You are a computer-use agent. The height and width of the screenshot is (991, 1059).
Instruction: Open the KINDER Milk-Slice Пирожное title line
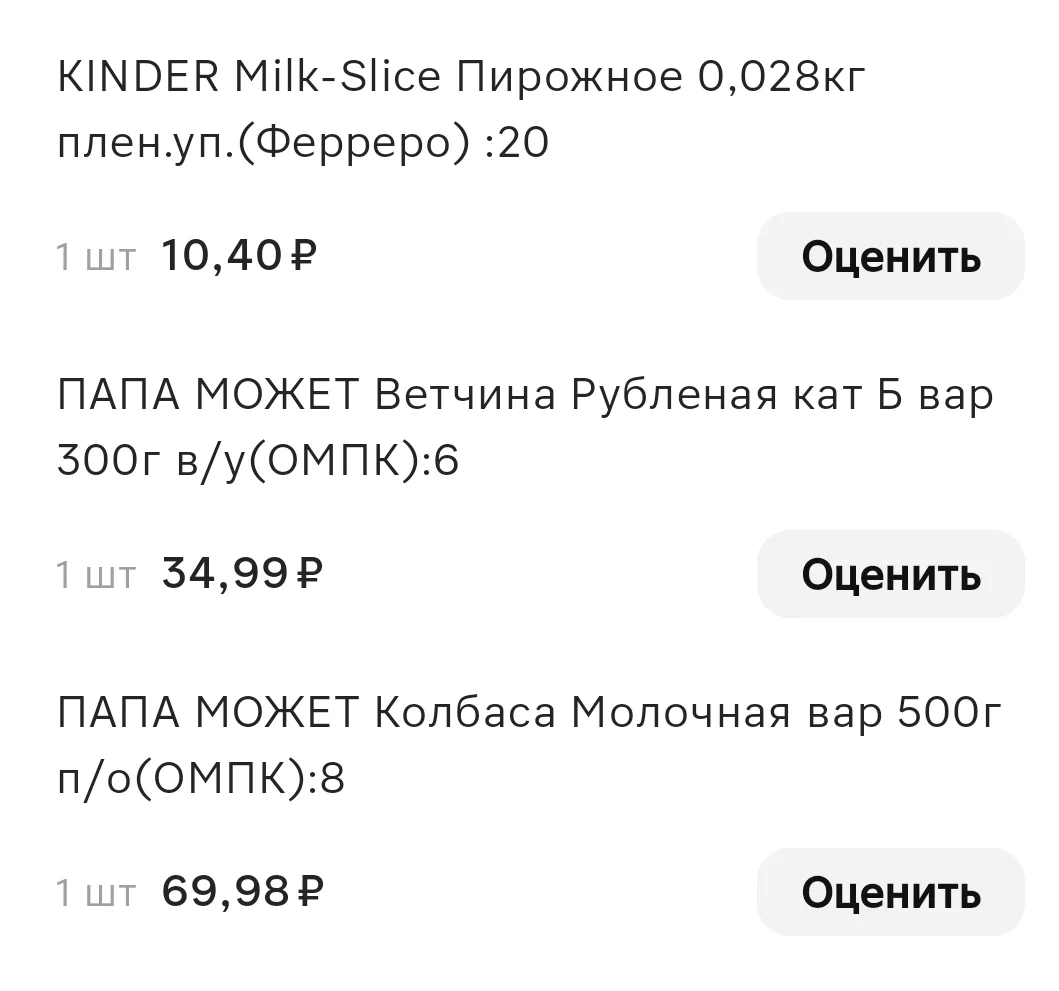pos(461,76)
